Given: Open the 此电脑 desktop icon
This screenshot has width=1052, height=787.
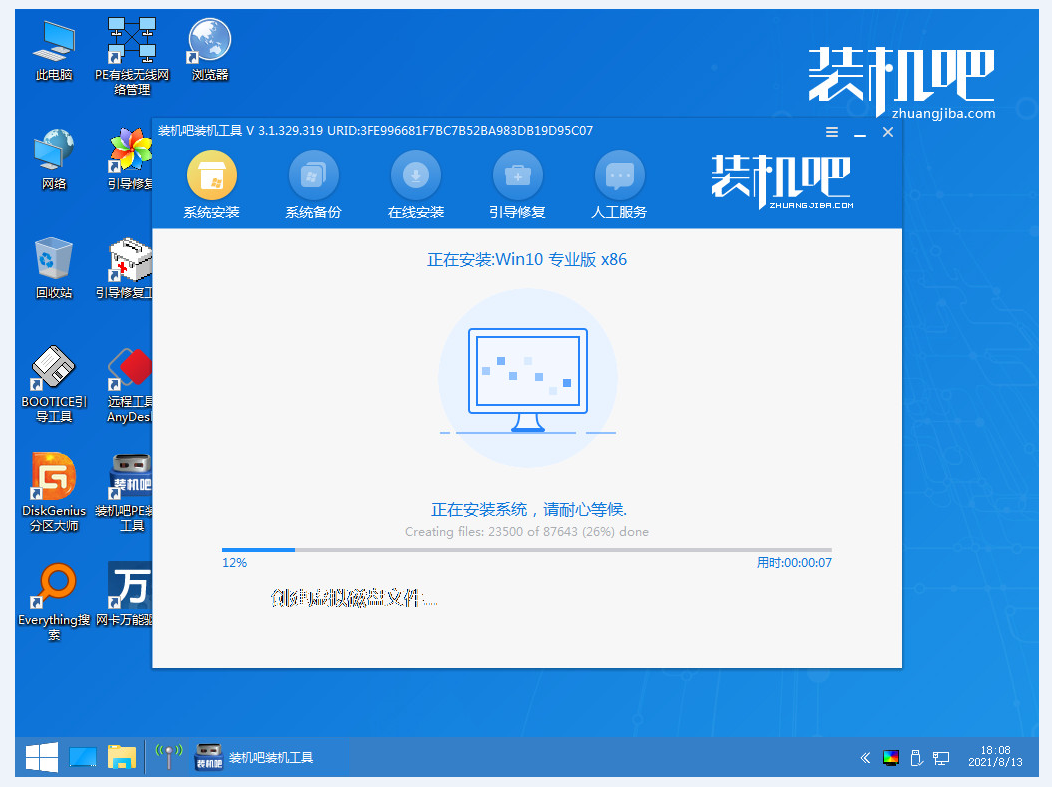Looking at the screenshot, I should (x=54, y=43).
